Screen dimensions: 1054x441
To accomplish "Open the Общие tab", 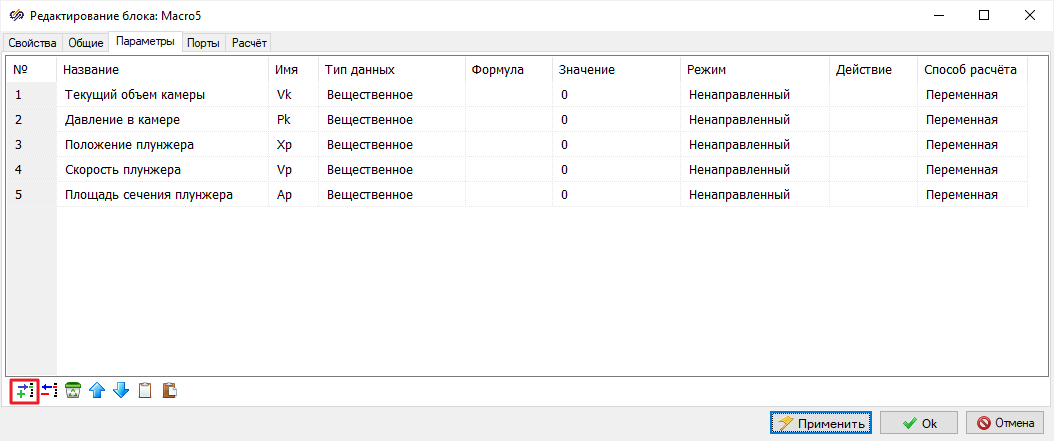I will pos(85,43).
